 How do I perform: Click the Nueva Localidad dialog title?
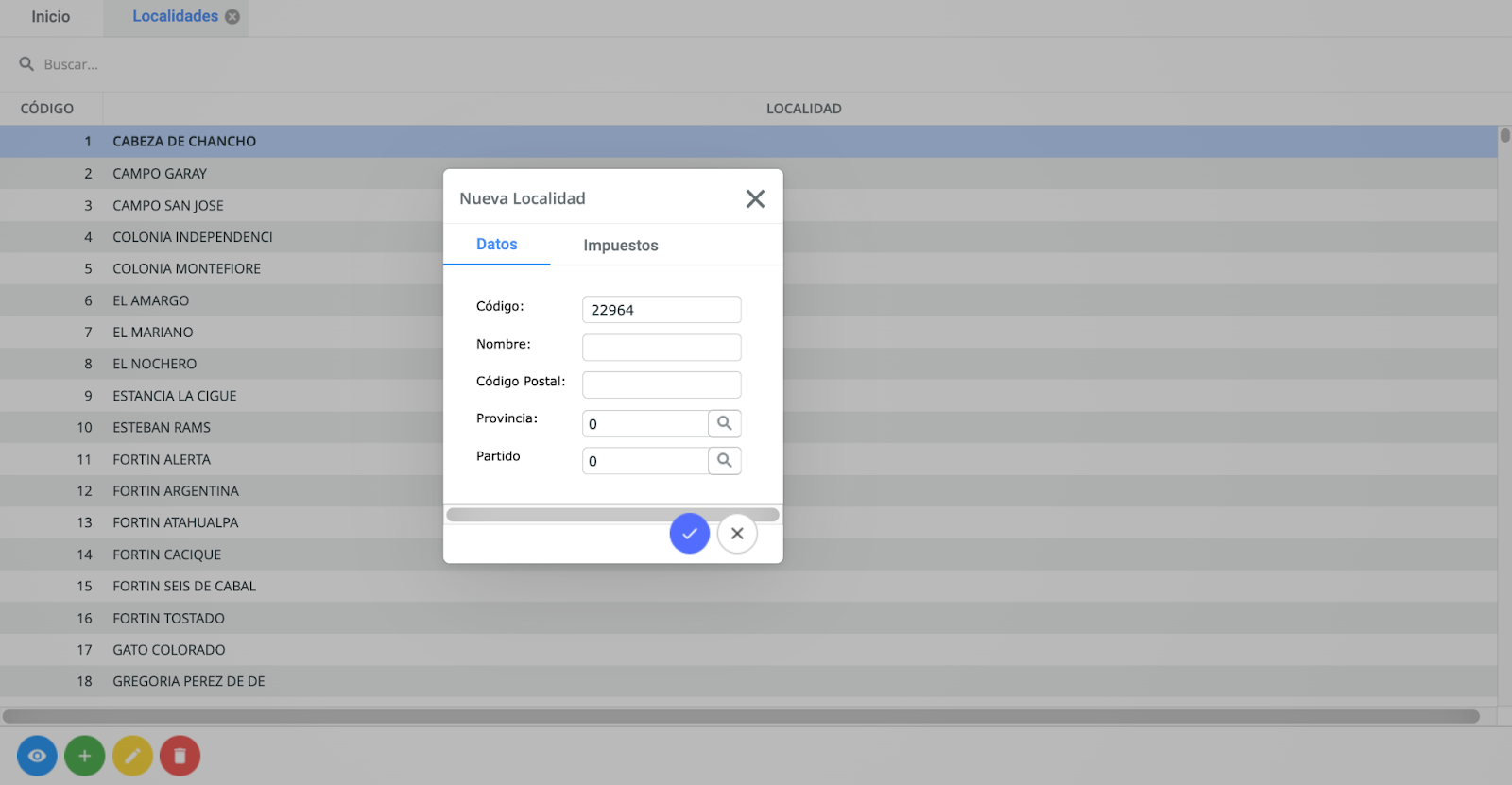pos(523,198)
